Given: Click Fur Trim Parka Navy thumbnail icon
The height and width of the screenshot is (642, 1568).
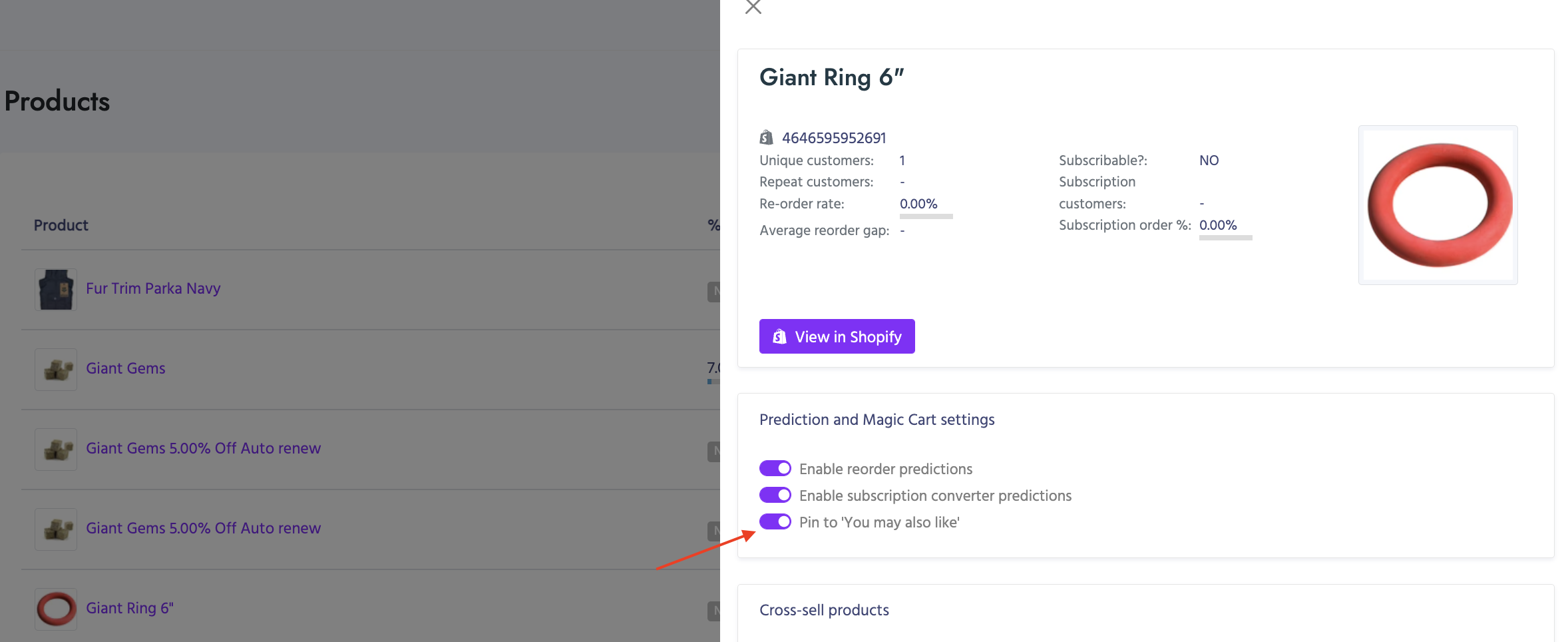Looking at the screenshot, I should pyautogui.click(x=56, y=290).
